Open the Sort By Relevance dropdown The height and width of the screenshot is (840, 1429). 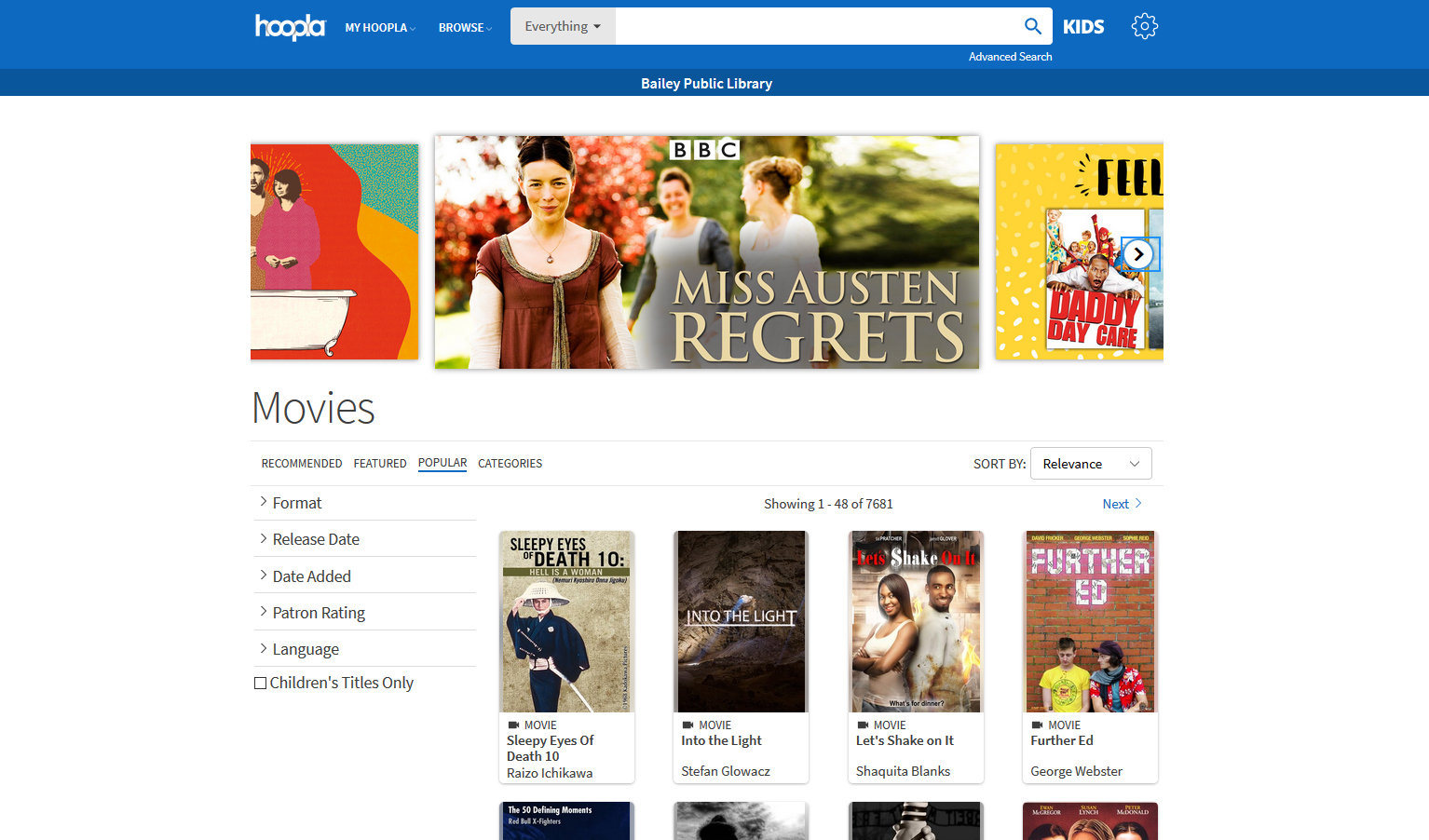1091,464
